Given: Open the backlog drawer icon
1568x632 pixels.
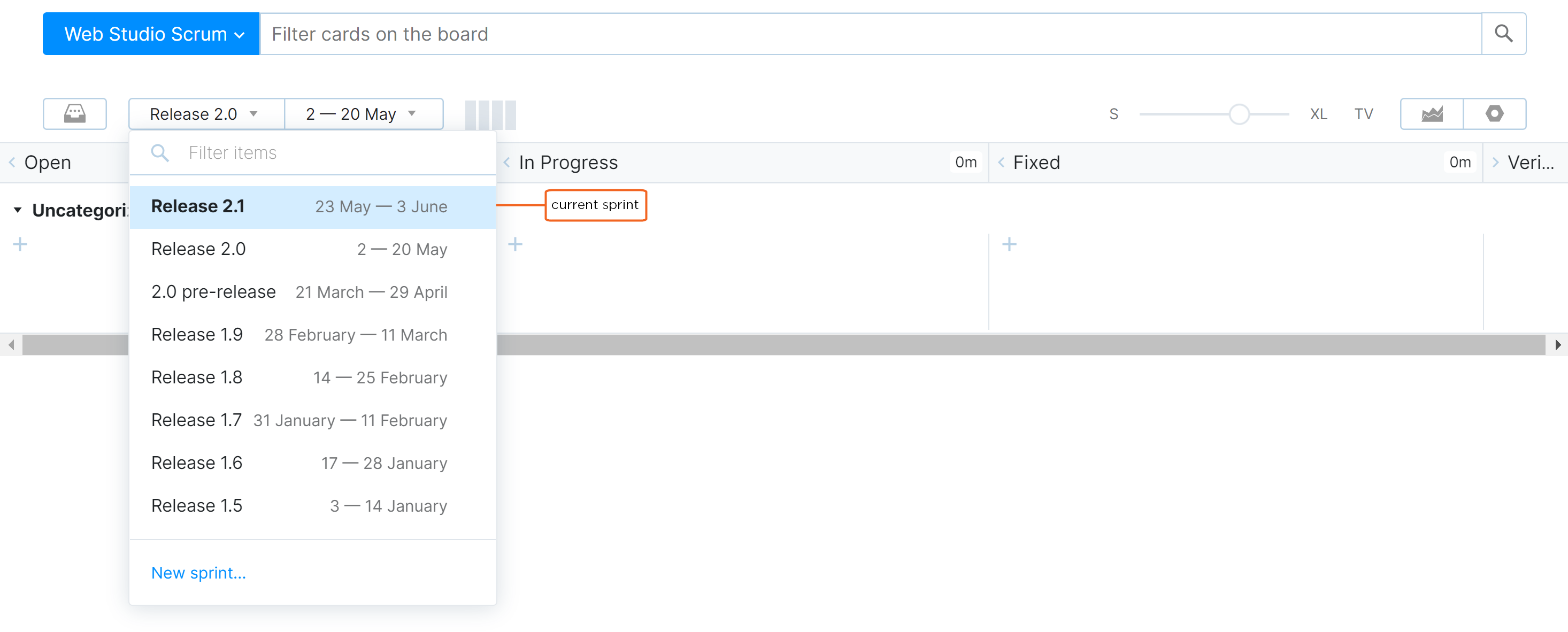Looking at the screenshot, I should tap(74, 114).
